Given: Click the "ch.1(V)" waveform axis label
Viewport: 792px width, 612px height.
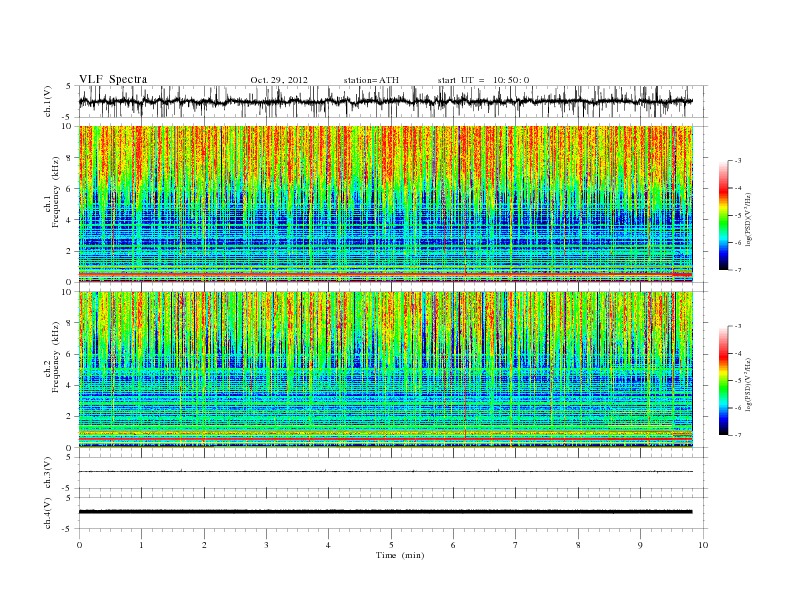Looking at the screenshot, I should [x=48, y=100].
